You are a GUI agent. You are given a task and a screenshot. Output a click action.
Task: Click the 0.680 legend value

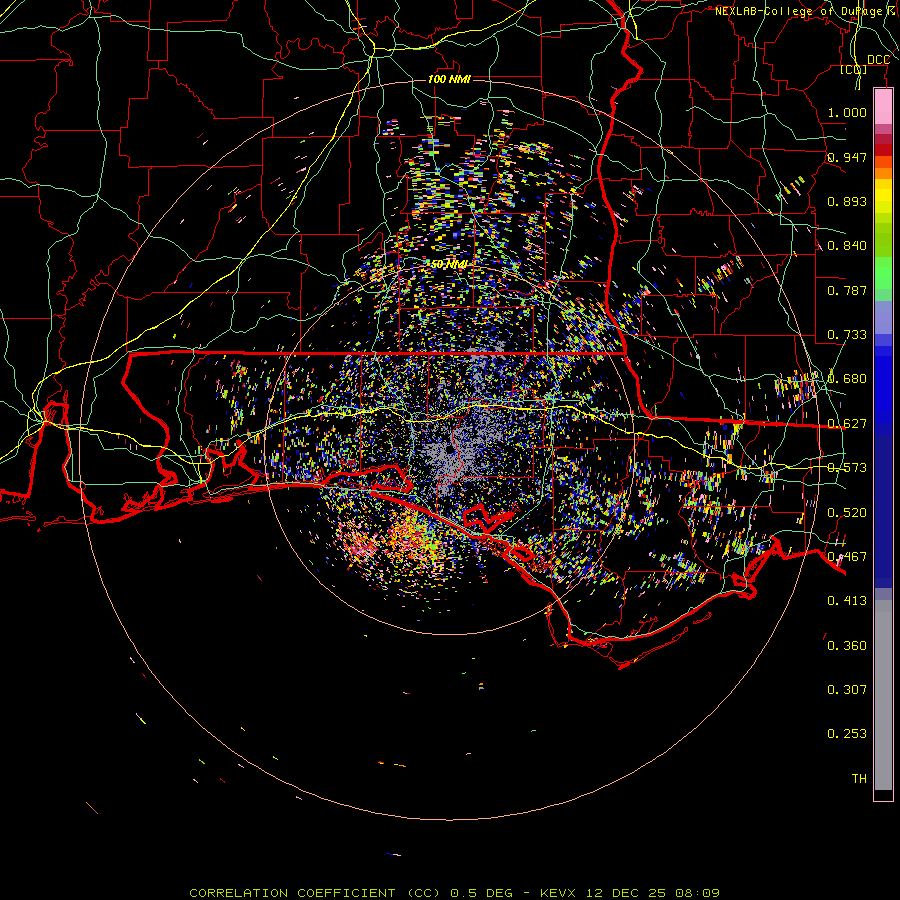[847, 379]
